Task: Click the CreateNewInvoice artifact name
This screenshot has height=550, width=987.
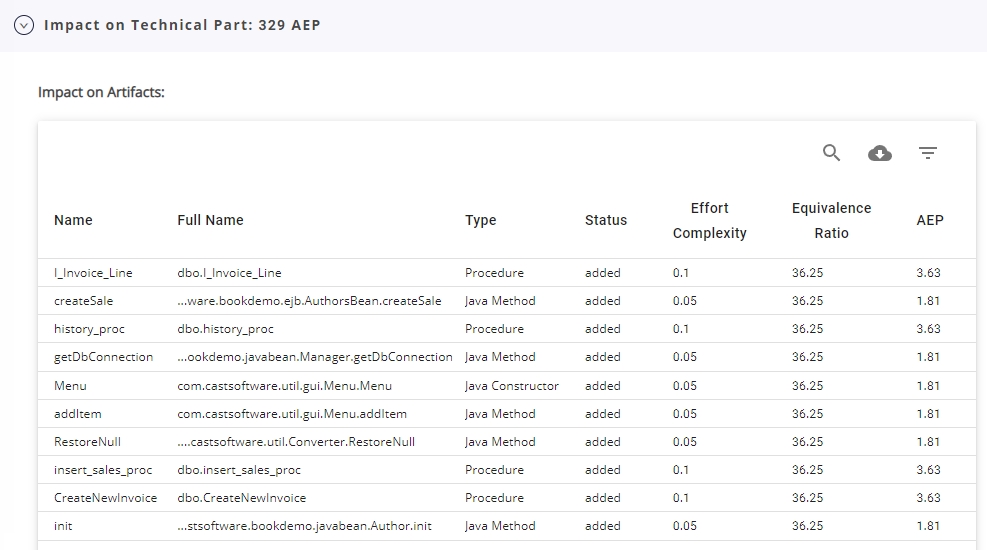Action: coord(105,498)
